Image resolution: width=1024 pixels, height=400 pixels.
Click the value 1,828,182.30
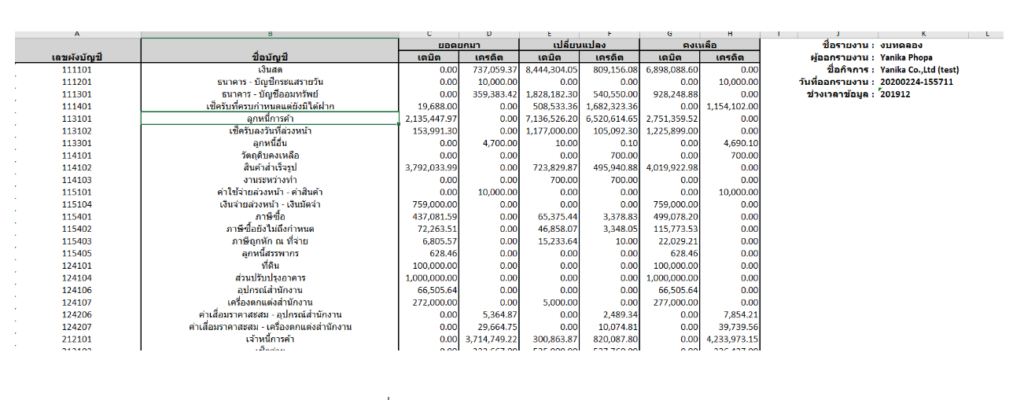[551, 94]
